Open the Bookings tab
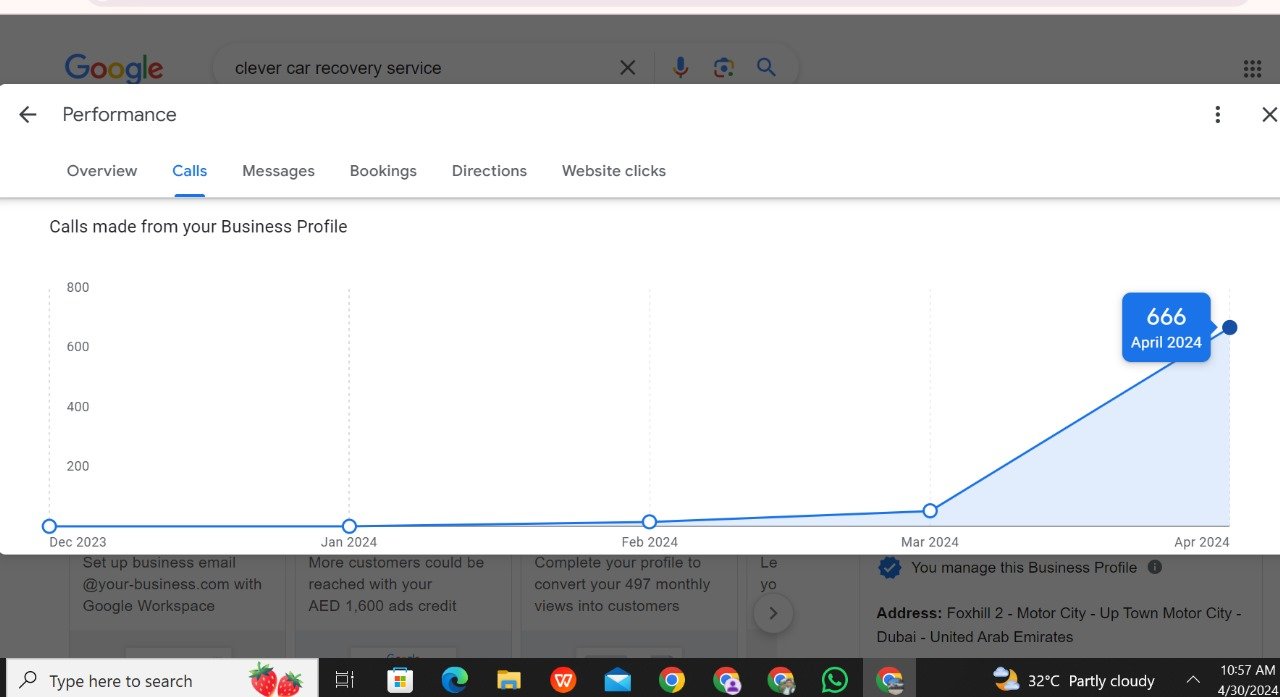 coord(383,171)
